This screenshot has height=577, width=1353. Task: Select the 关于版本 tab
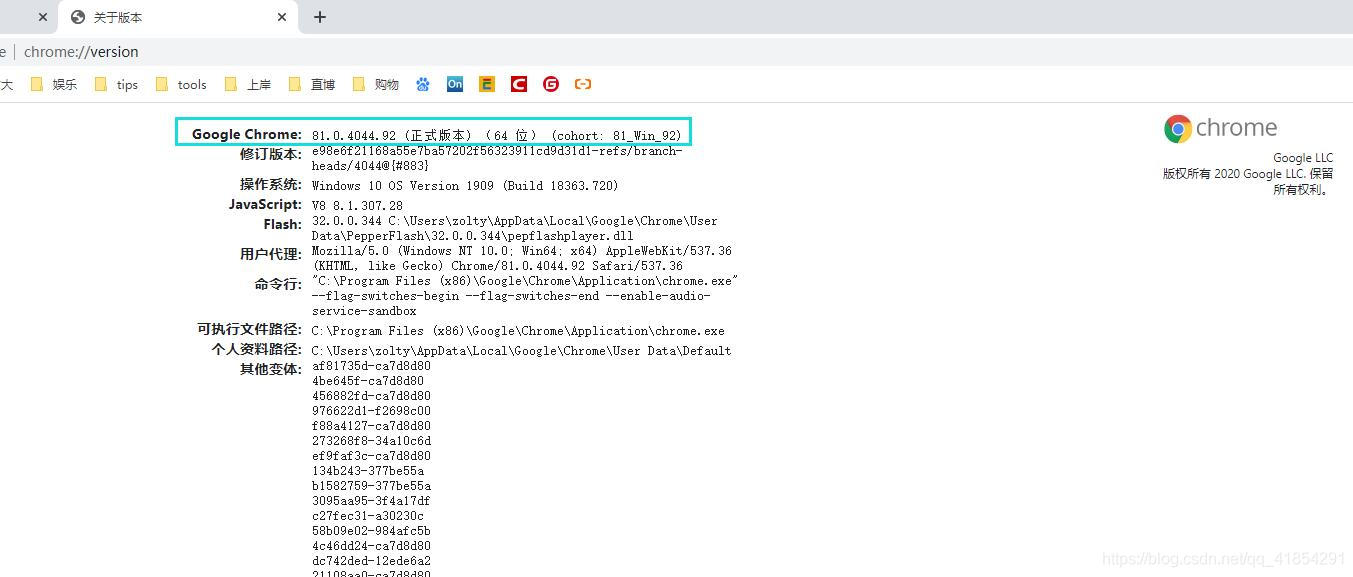(x=178, y=17)
